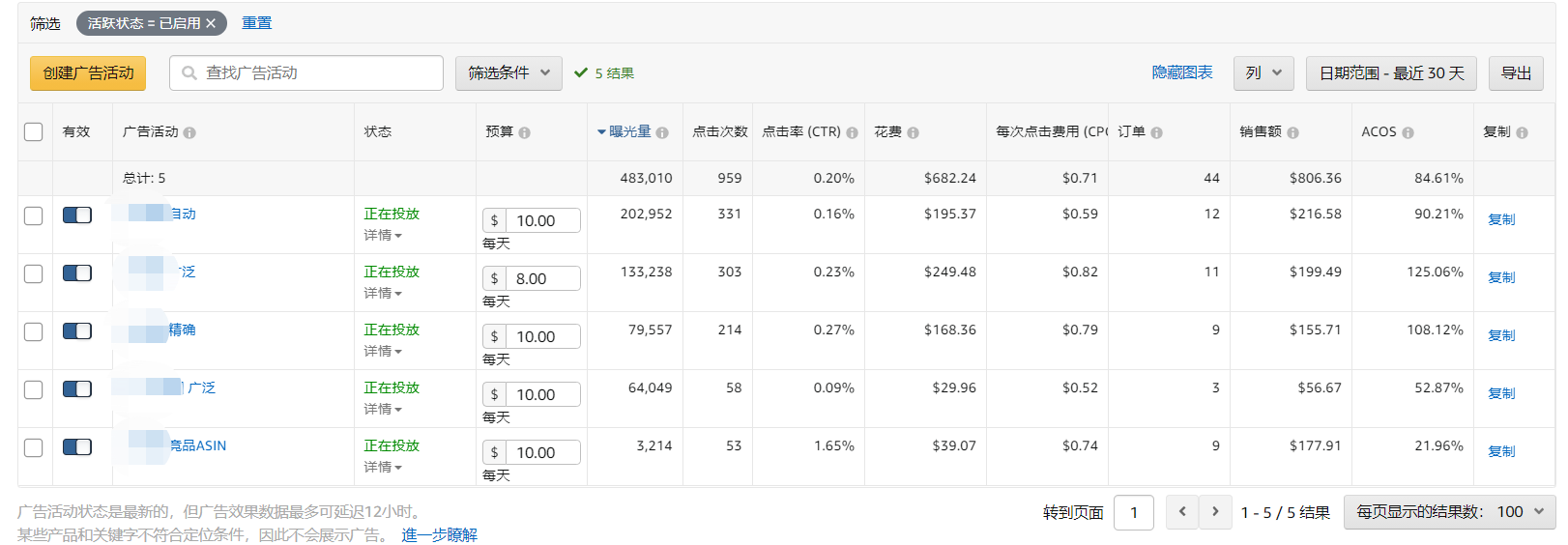Image resolution: width=1568 pixels, height=545 pixels.
Task: Expand 详情 for the 自动 campaign
Action: click(x=383, y=236)
